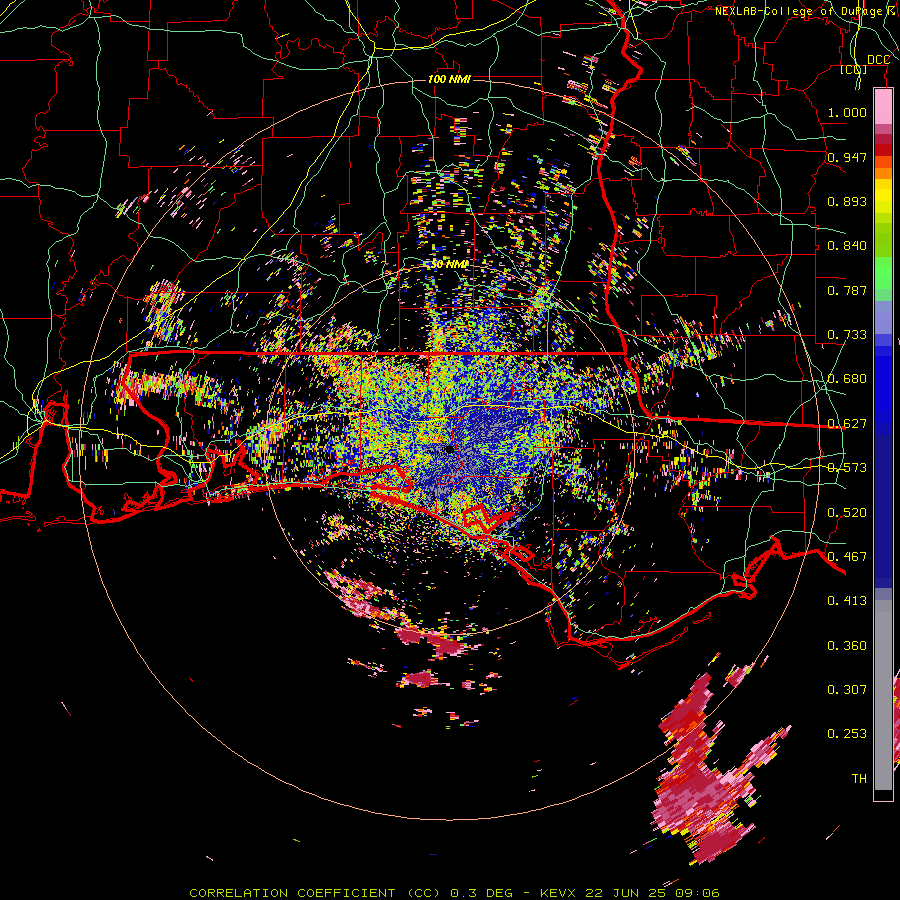Click the black radar site dot at center
The width and height of the screenshot is (900, 900).
pyautogui.click(x=450, y=449)
